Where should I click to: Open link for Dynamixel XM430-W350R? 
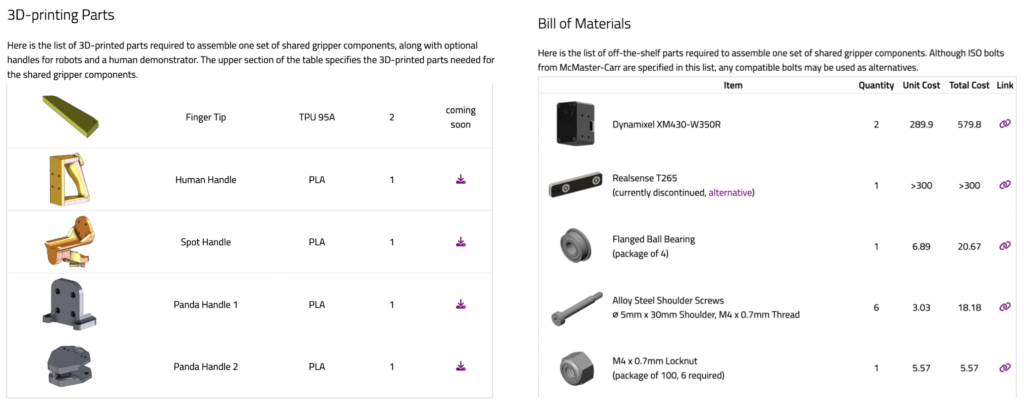[x=1004, y=125]
